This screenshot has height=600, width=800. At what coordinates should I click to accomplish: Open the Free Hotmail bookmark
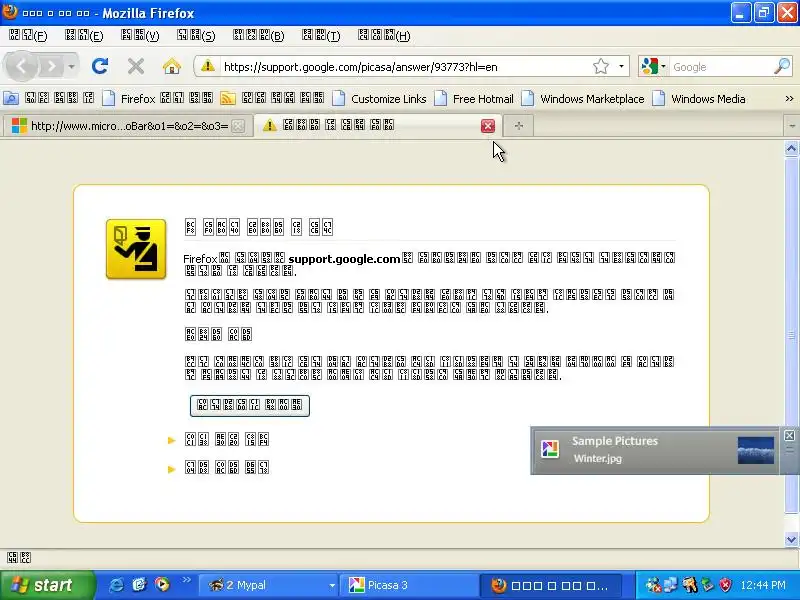point(474,98)
